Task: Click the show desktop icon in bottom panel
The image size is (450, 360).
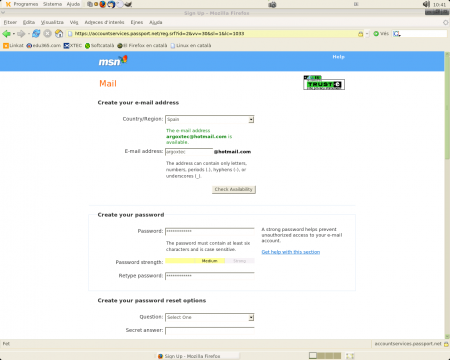Action: pyautogui.click(x=350, y=356)
